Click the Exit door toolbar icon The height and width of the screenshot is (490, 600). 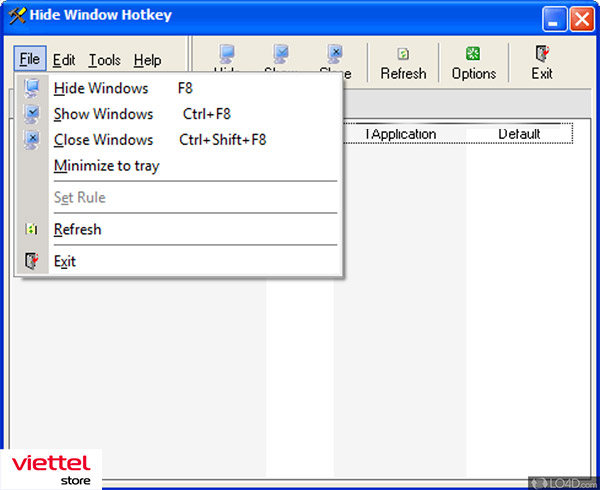(x=542, y=54)
